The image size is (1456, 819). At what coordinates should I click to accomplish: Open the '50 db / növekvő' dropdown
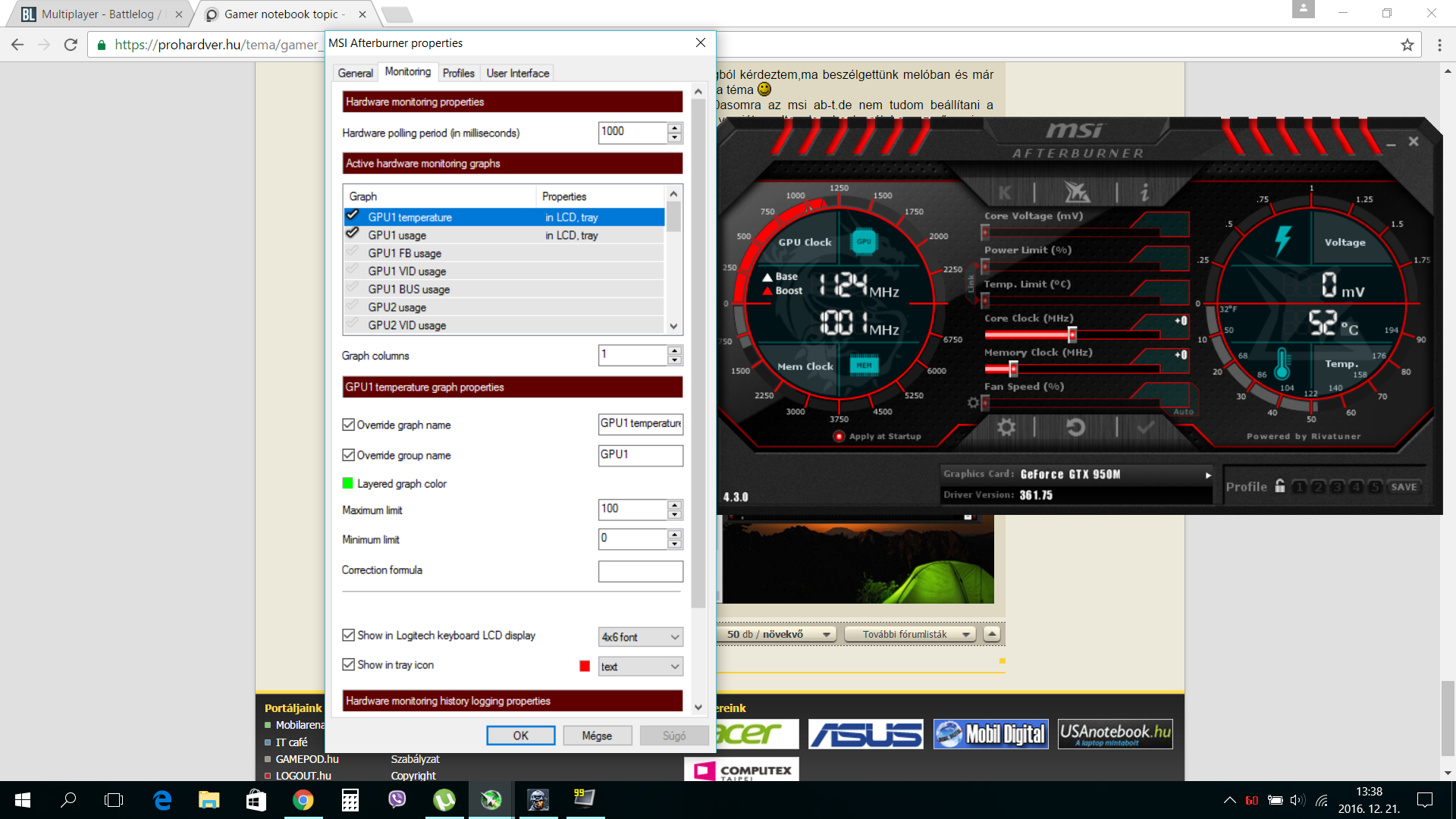tap(778, 634)
